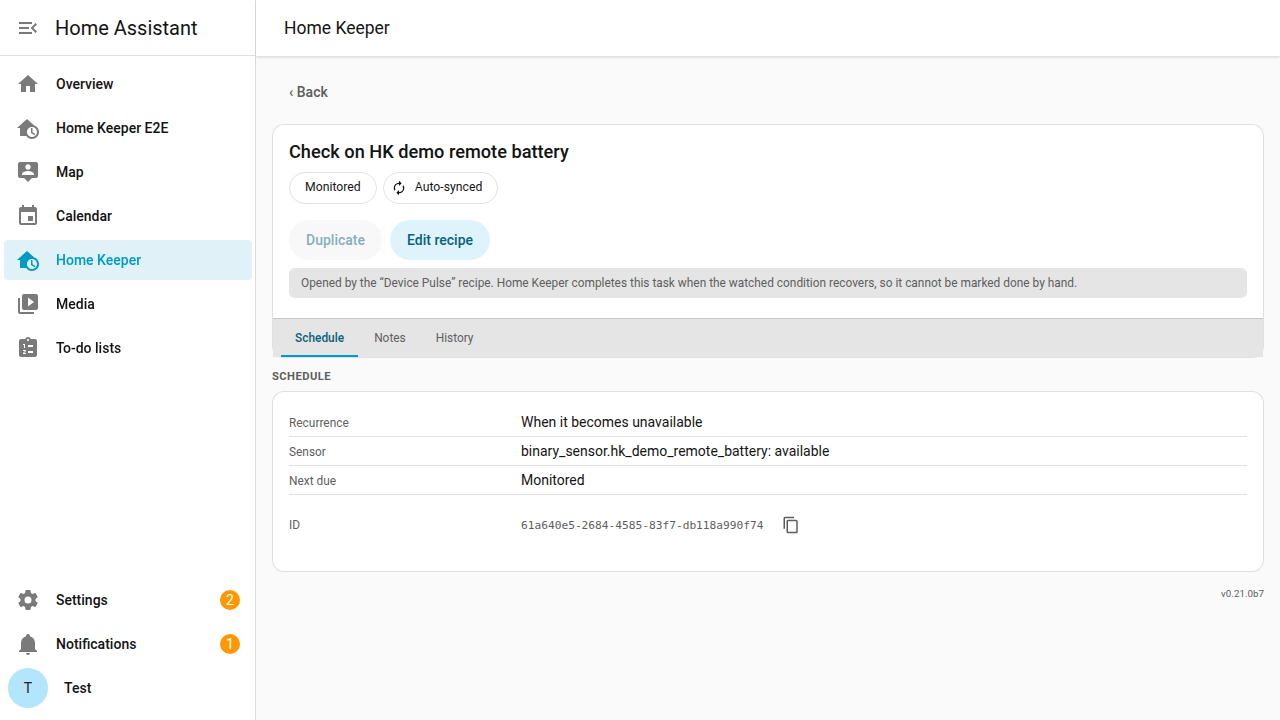
Task: Click the Edit recipe button
Action: coord(440,240)
